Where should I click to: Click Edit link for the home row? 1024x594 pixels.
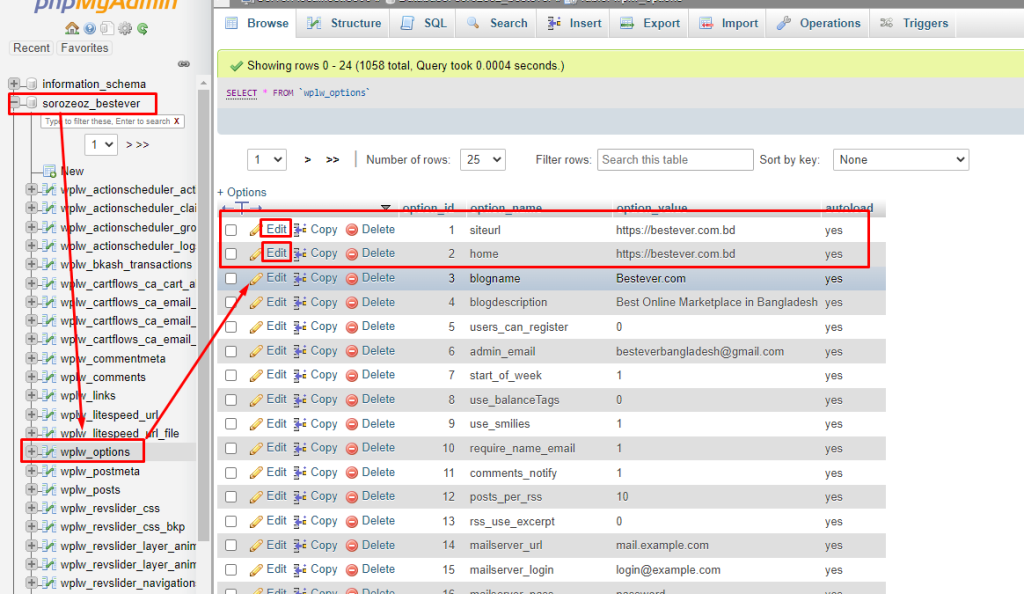coord(276,253)
